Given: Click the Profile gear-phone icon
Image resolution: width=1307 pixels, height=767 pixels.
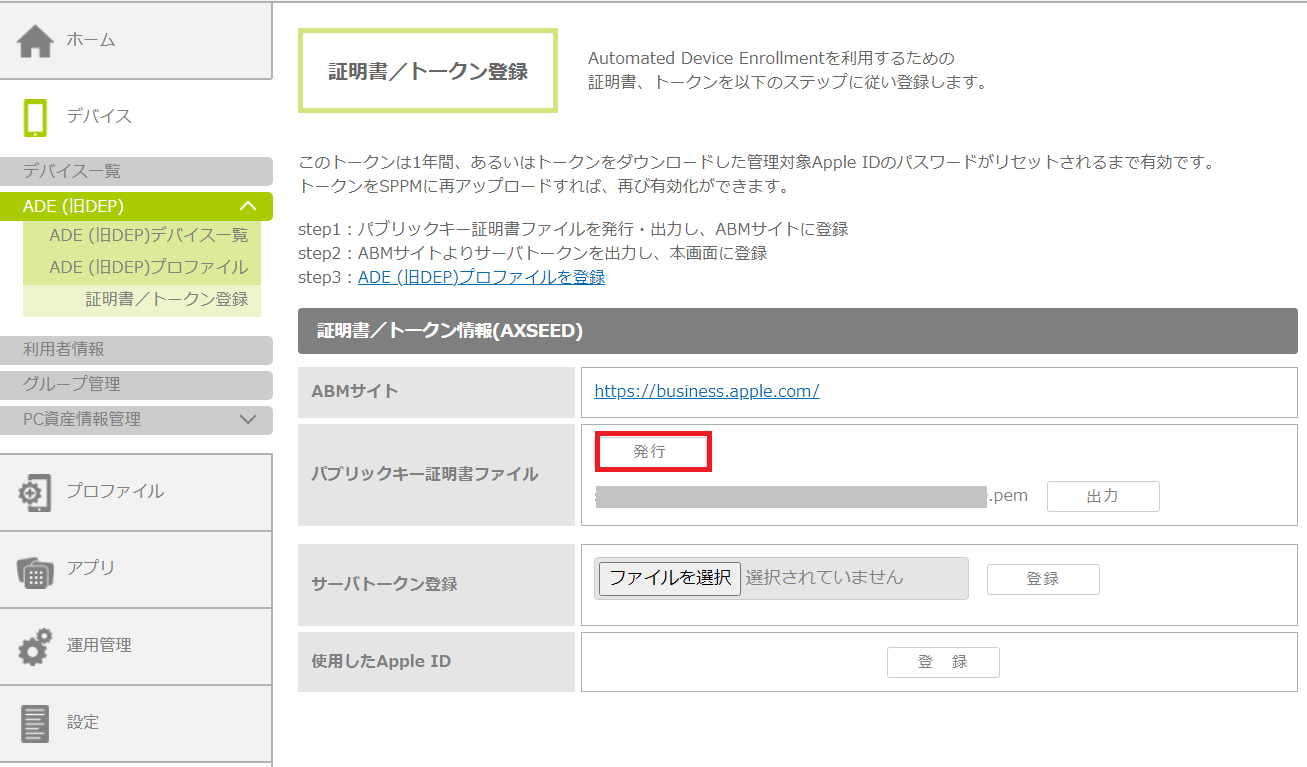Looking at the screenshot, I should [x=35, y=492].
